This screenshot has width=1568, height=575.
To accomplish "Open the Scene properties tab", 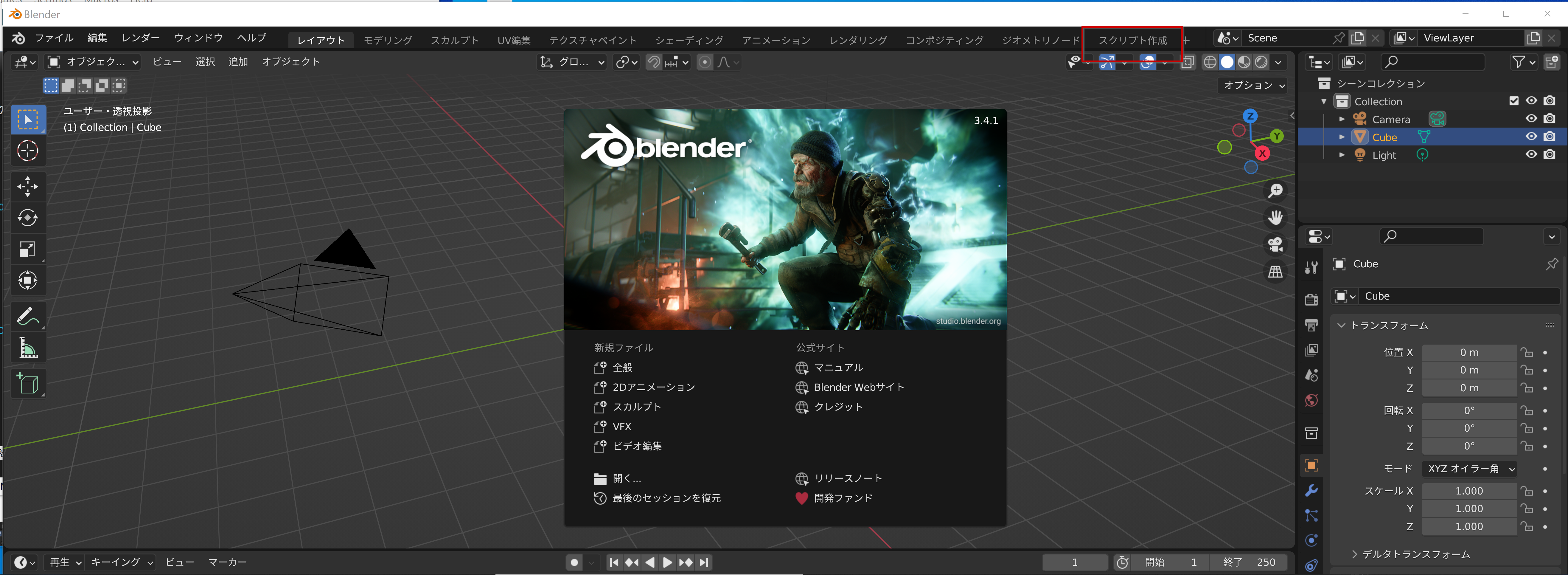I will pyautogui.click(x=1312, y=375).
